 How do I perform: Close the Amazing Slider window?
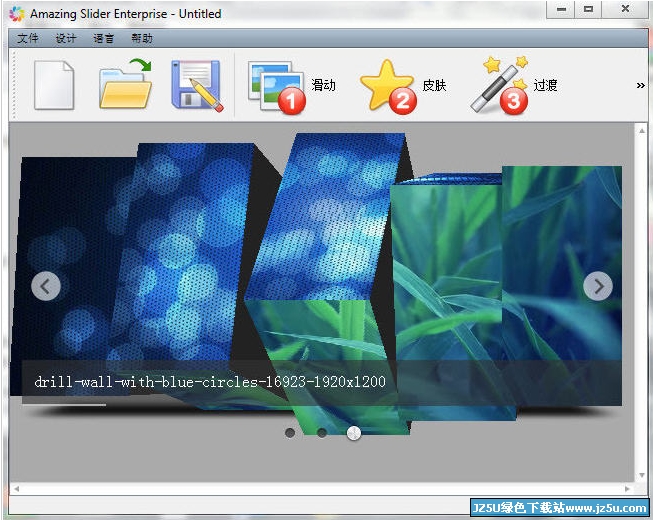[x=625, y=9]
